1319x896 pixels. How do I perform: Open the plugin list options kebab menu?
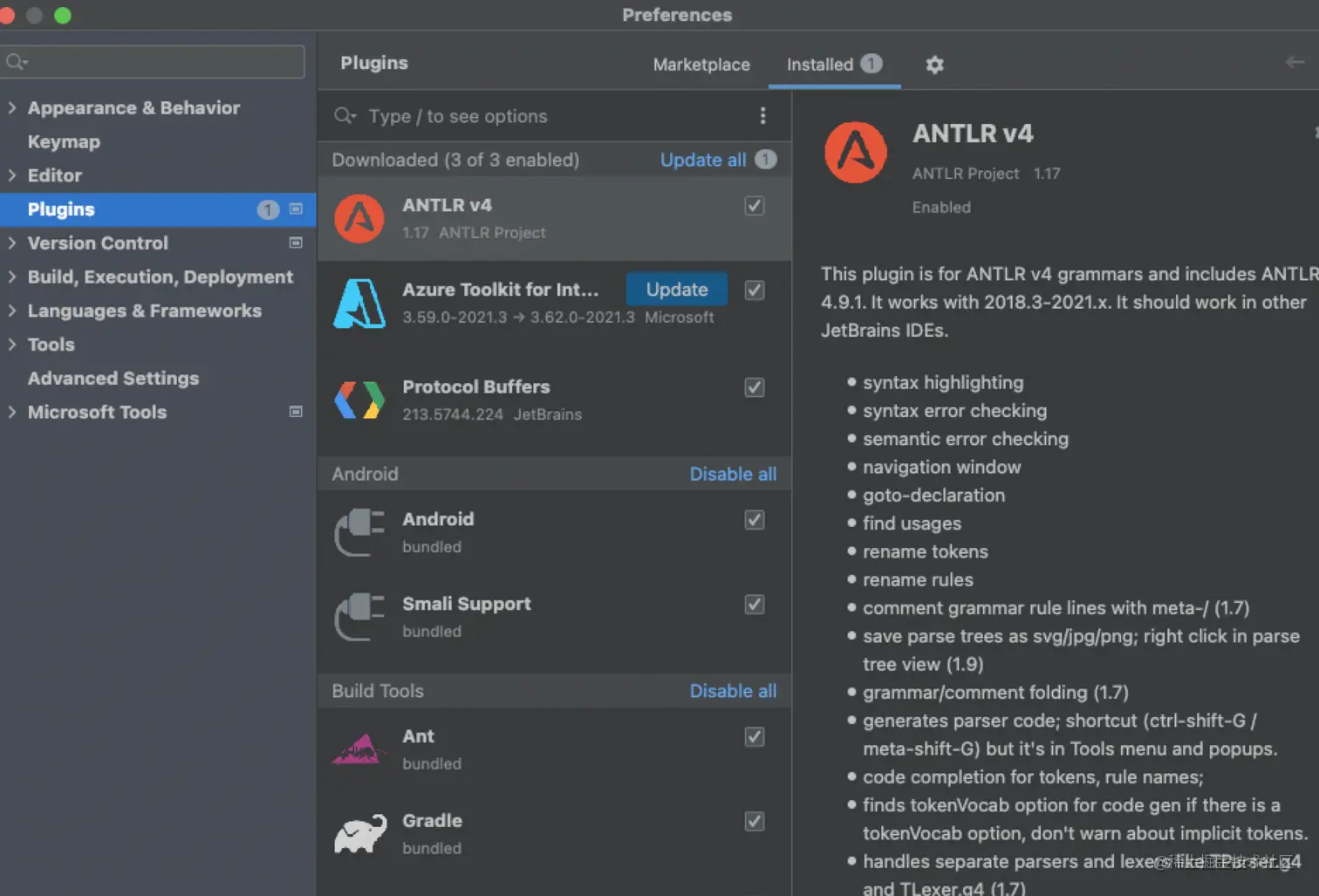762,116
